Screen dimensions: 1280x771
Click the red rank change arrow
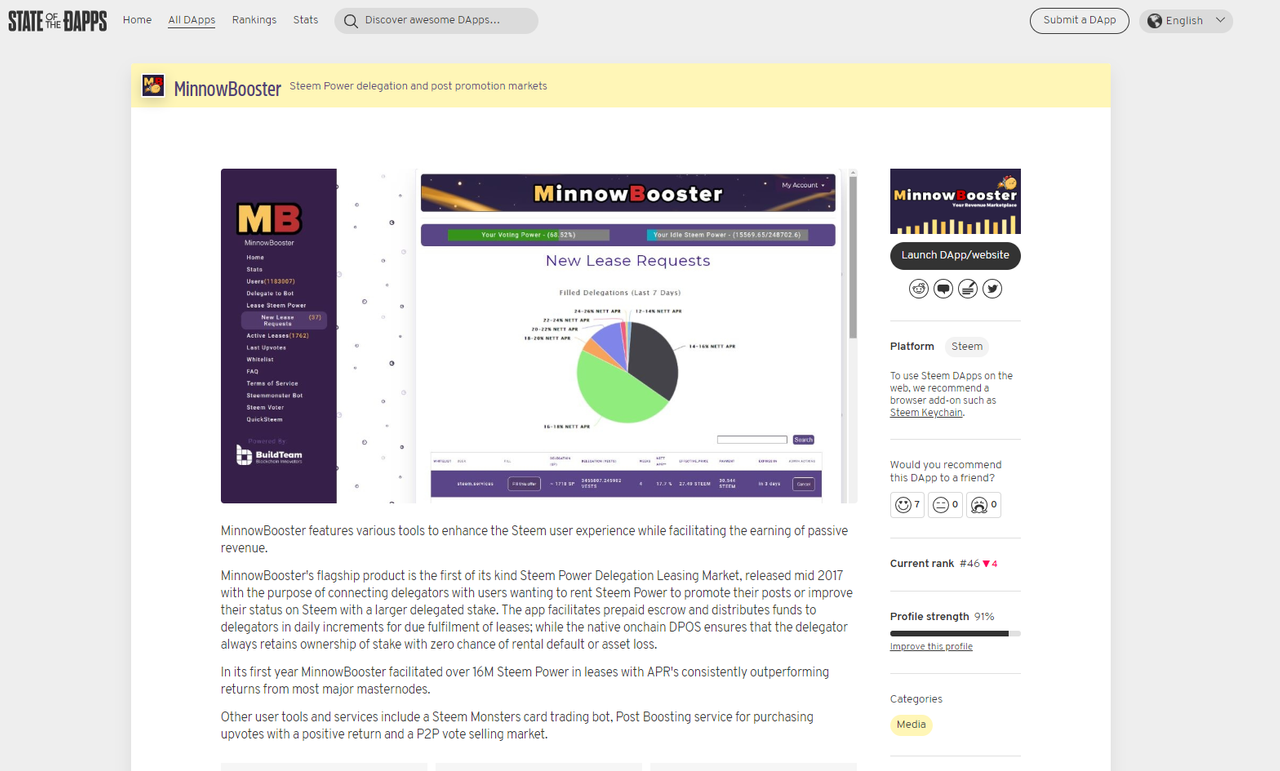(986, 564)
